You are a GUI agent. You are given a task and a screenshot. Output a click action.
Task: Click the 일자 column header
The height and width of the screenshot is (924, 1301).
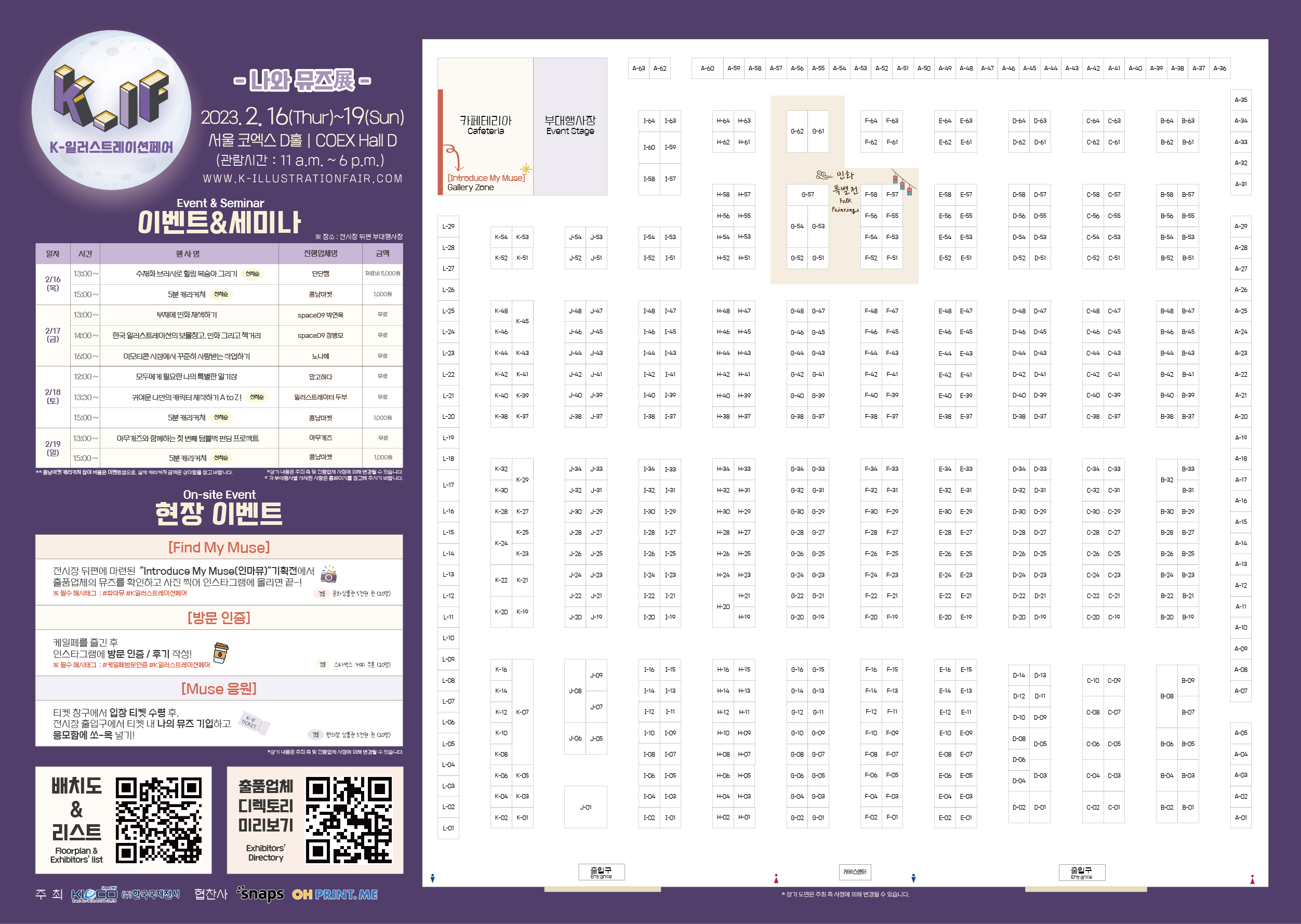click(53, 254)
